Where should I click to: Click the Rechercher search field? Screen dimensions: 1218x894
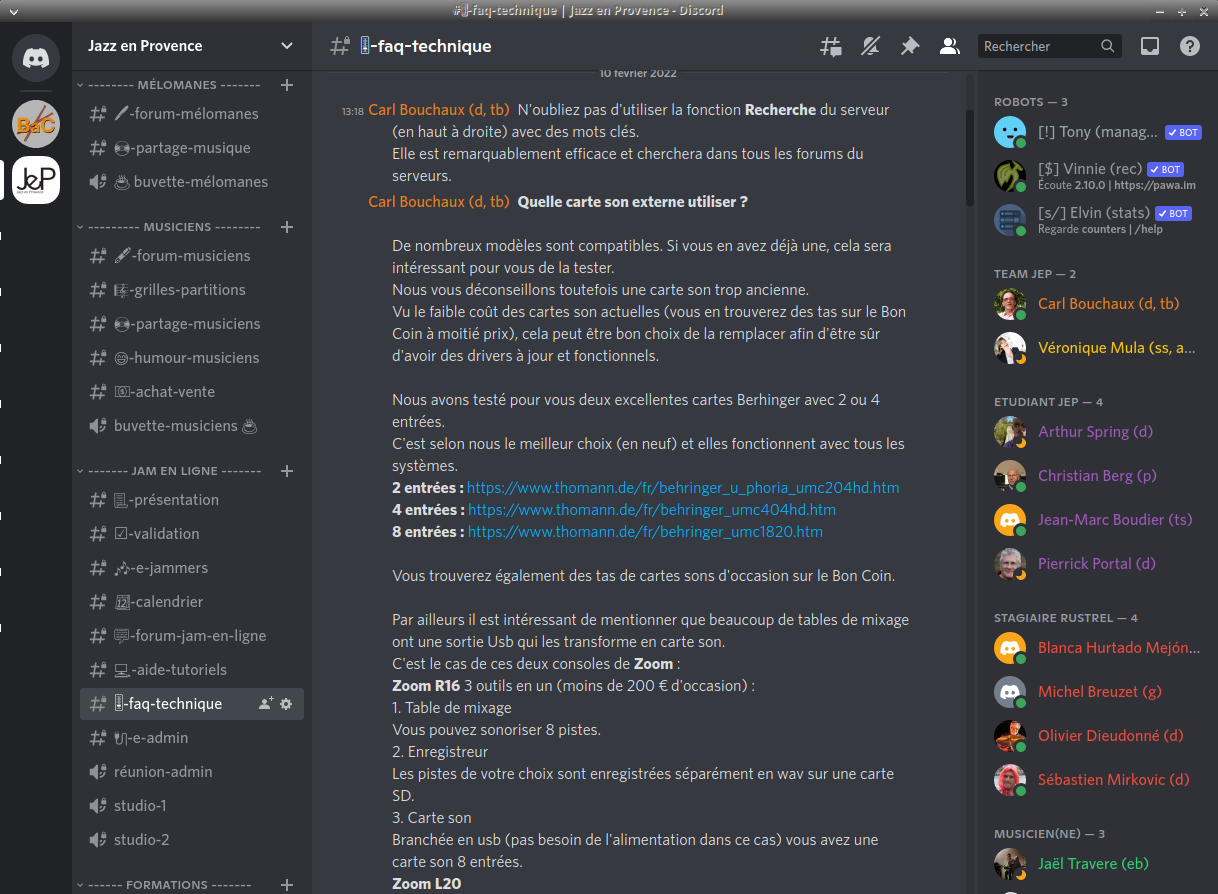[x=1038, y=46]
